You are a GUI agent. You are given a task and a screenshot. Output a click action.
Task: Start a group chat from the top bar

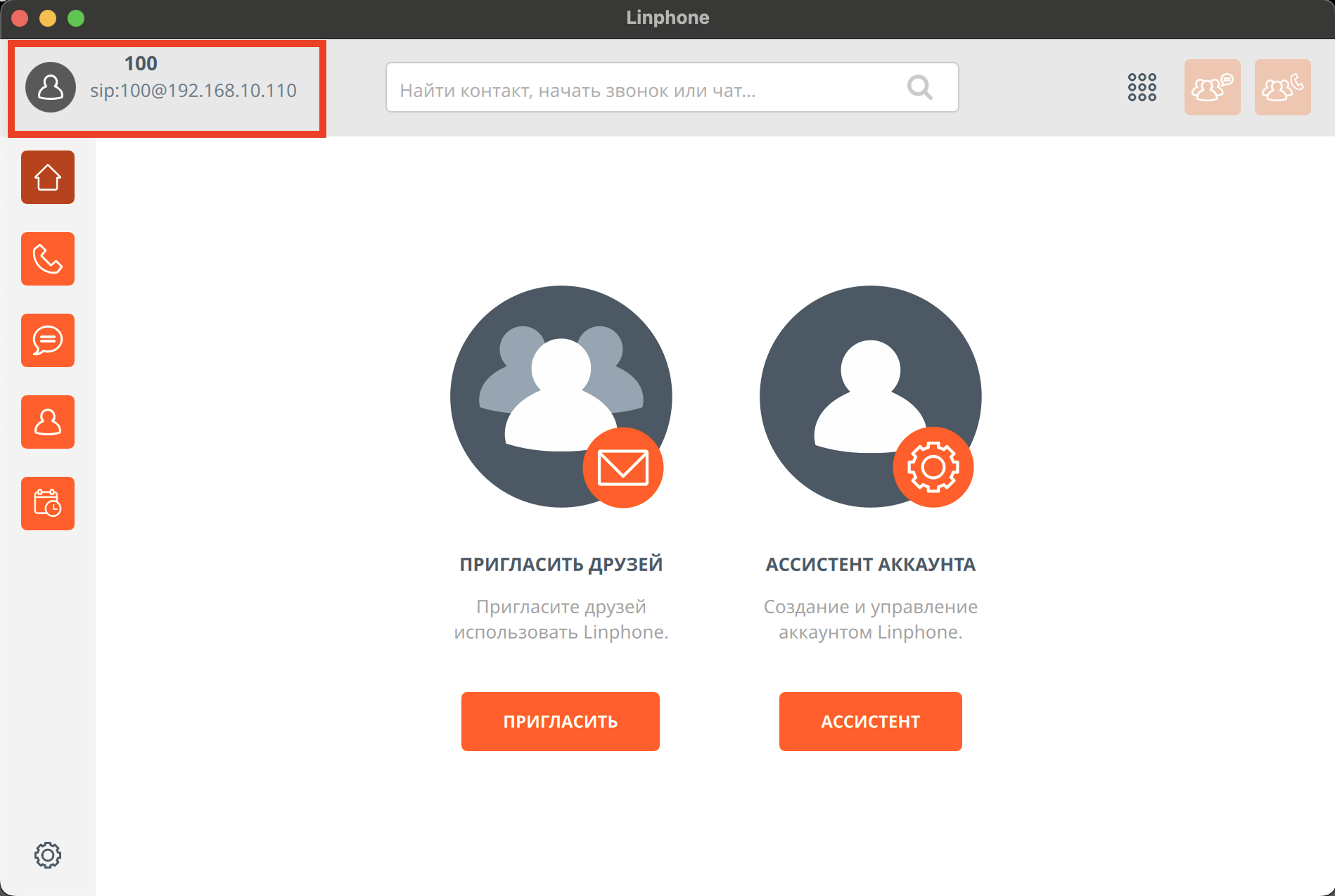click(x=1212, y=87)
